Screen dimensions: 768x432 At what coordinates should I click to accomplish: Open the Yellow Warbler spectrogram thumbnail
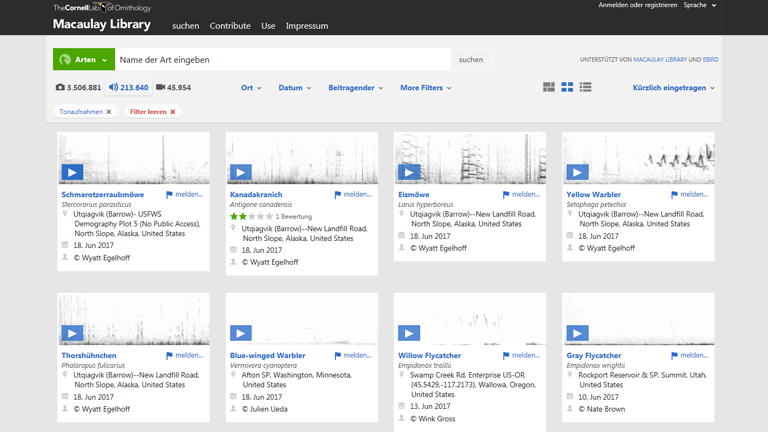coord(638,158)
